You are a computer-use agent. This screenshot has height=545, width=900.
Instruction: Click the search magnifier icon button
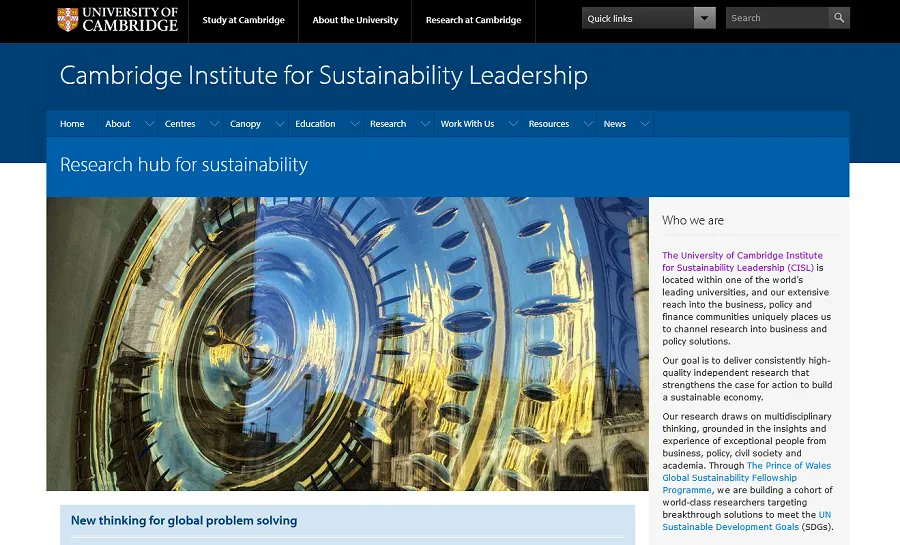point(839,18)
